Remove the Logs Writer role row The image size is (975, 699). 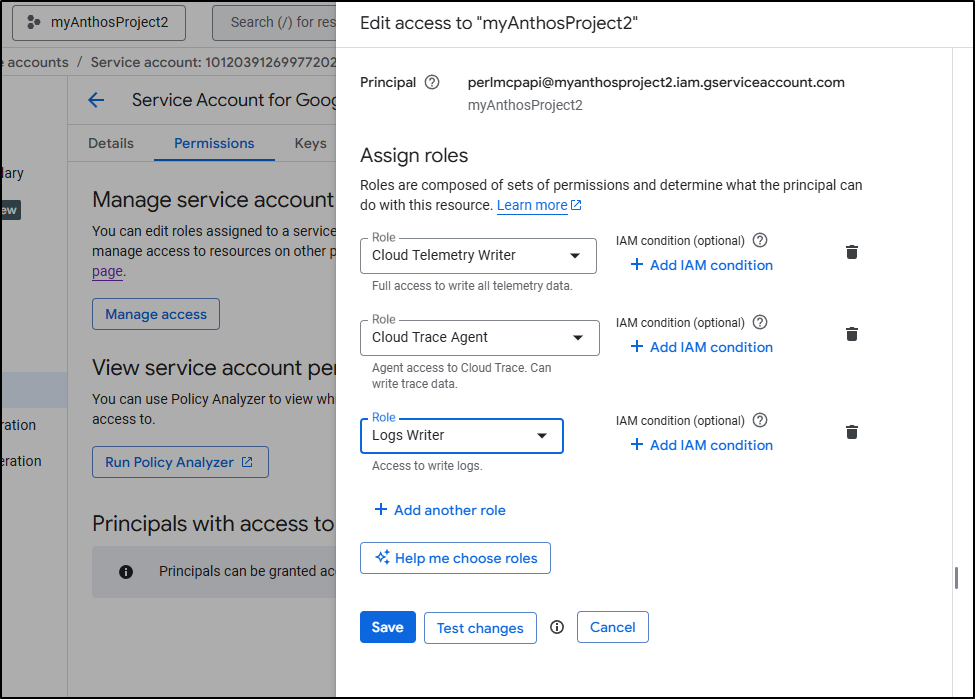click(x=851, y=432)
